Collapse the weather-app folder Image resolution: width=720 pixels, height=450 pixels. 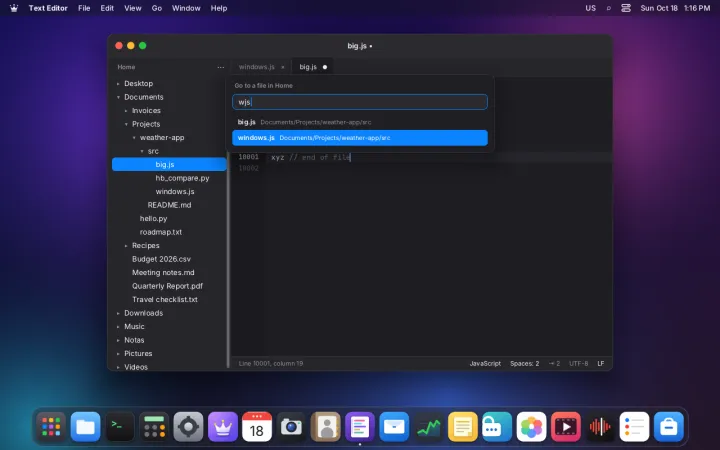coord(134,137)
